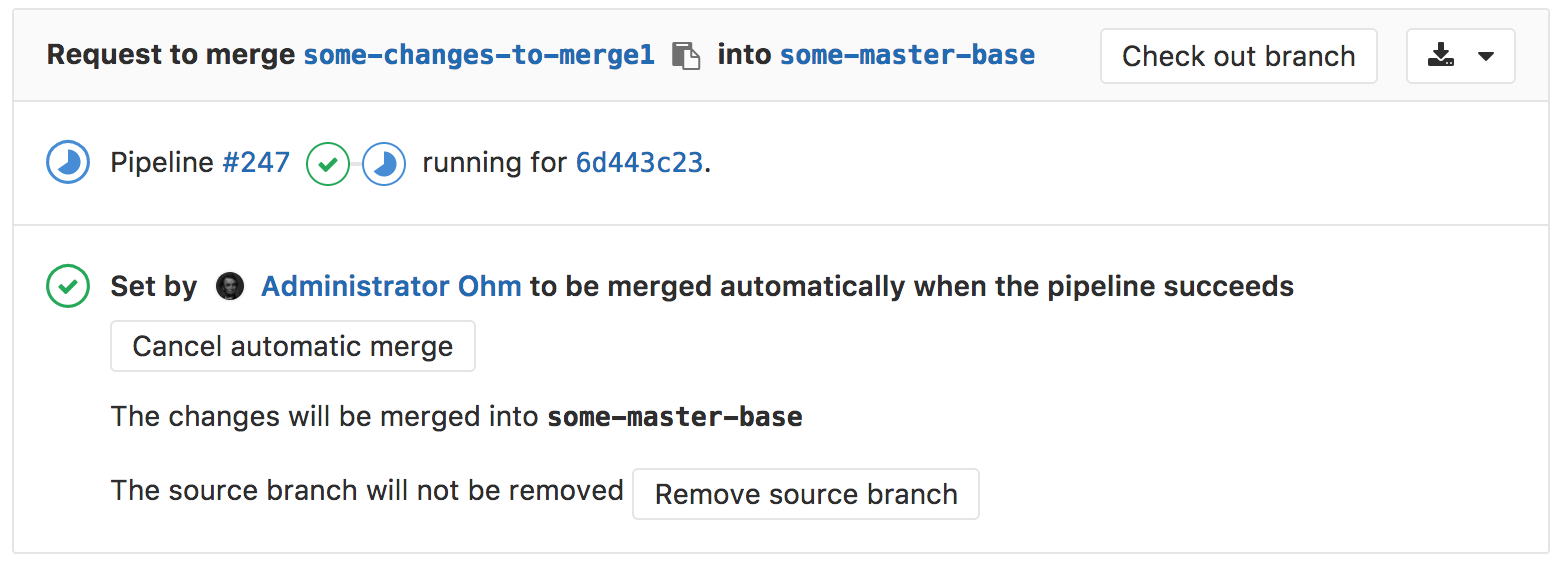Click "The source branch will not be removed" text
Screen dimensions: 1560x566
(x=367, y=491)
